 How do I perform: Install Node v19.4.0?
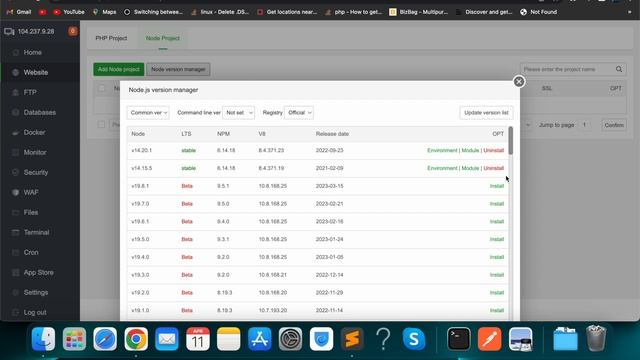tap(497, 257)
